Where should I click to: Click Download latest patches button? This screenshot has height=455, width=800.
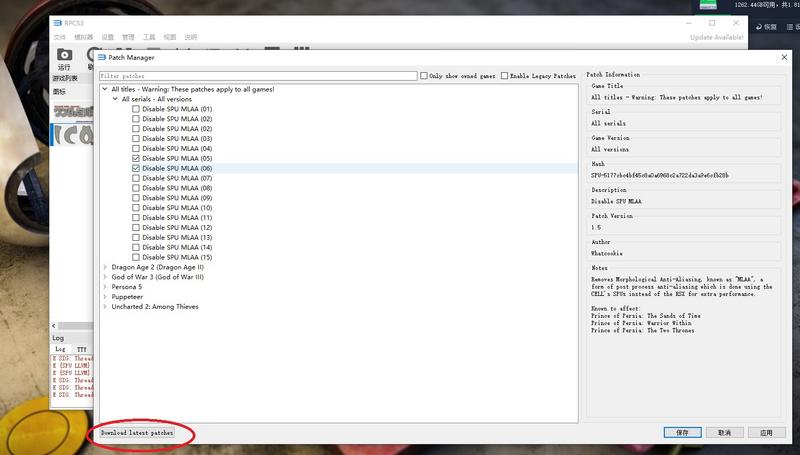coord(137,433)
